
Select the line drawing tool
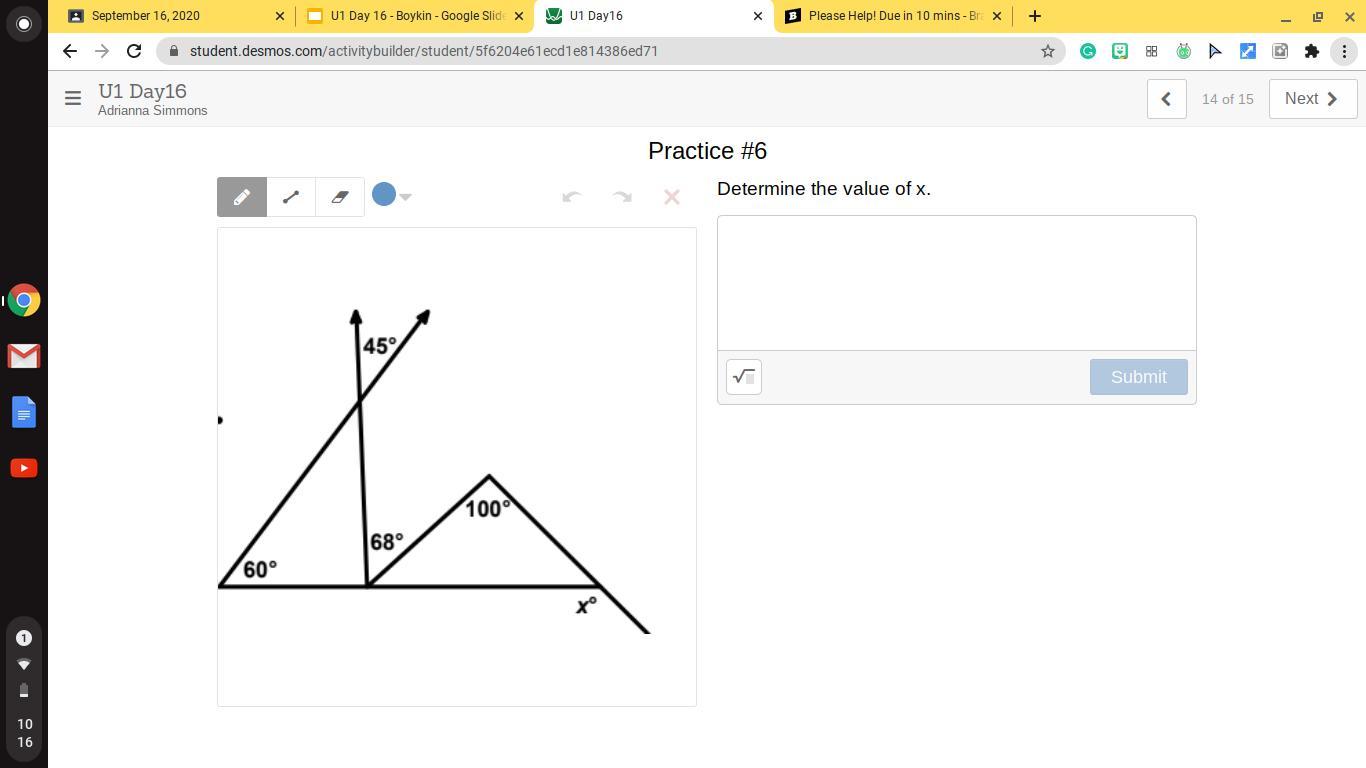291,197
